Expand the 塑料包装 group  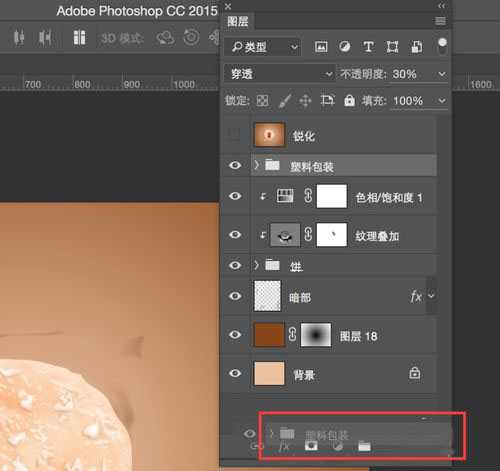pyautogui.click(x=256, y=165)
